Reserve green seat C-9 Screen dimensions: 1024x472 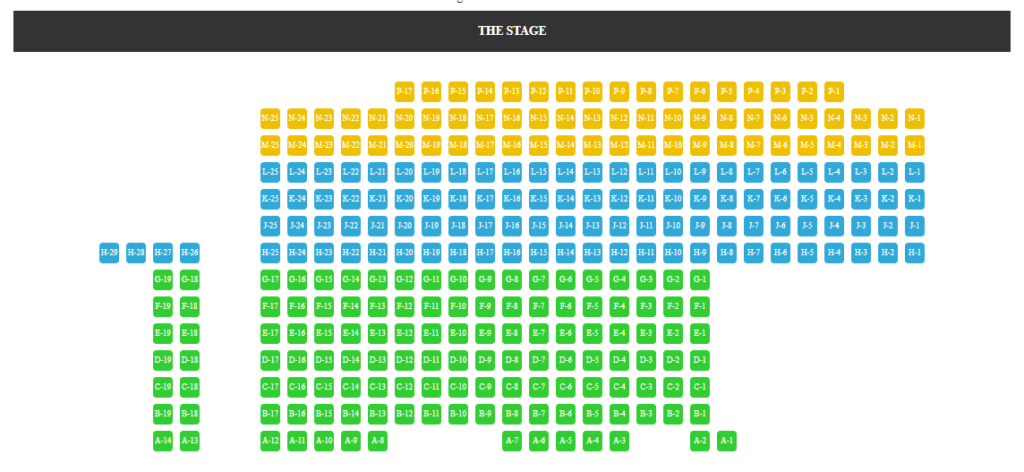tap(485, 386)
